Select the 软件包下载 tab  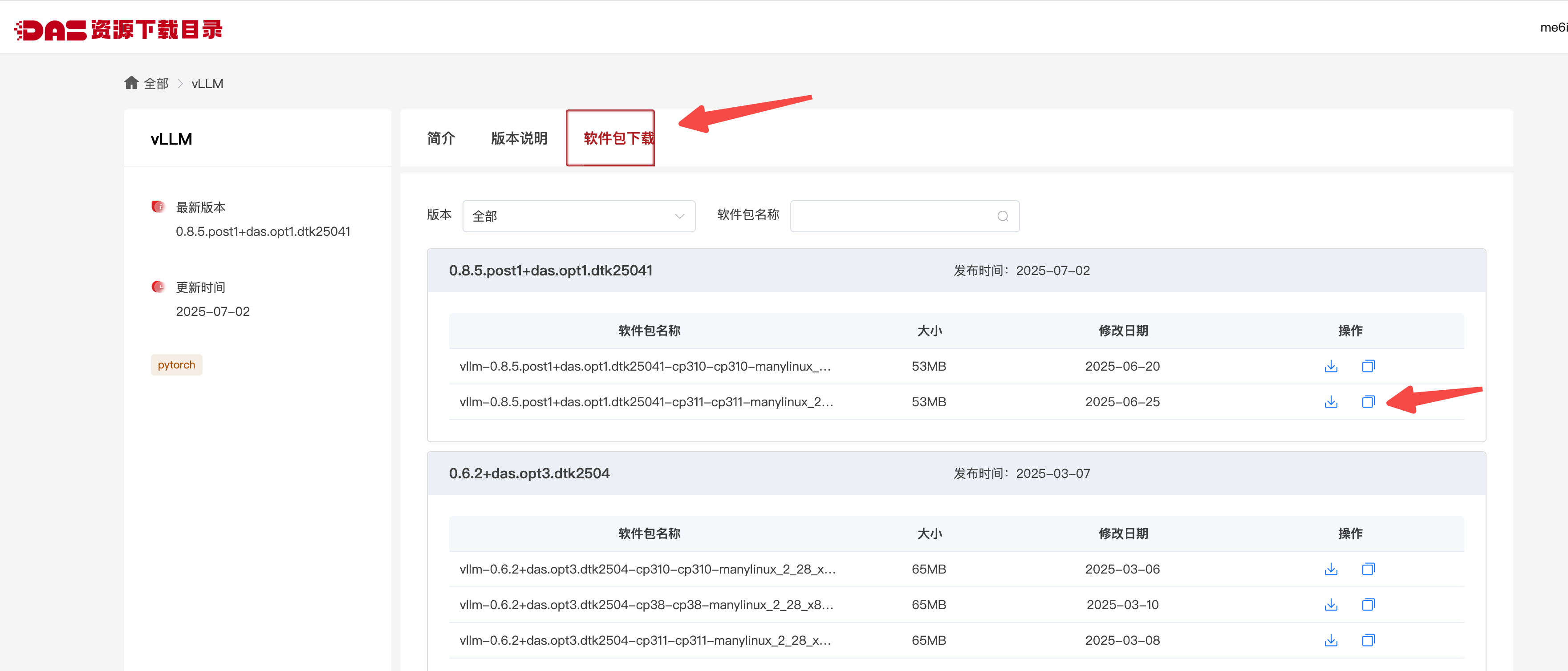coord(618,138)
